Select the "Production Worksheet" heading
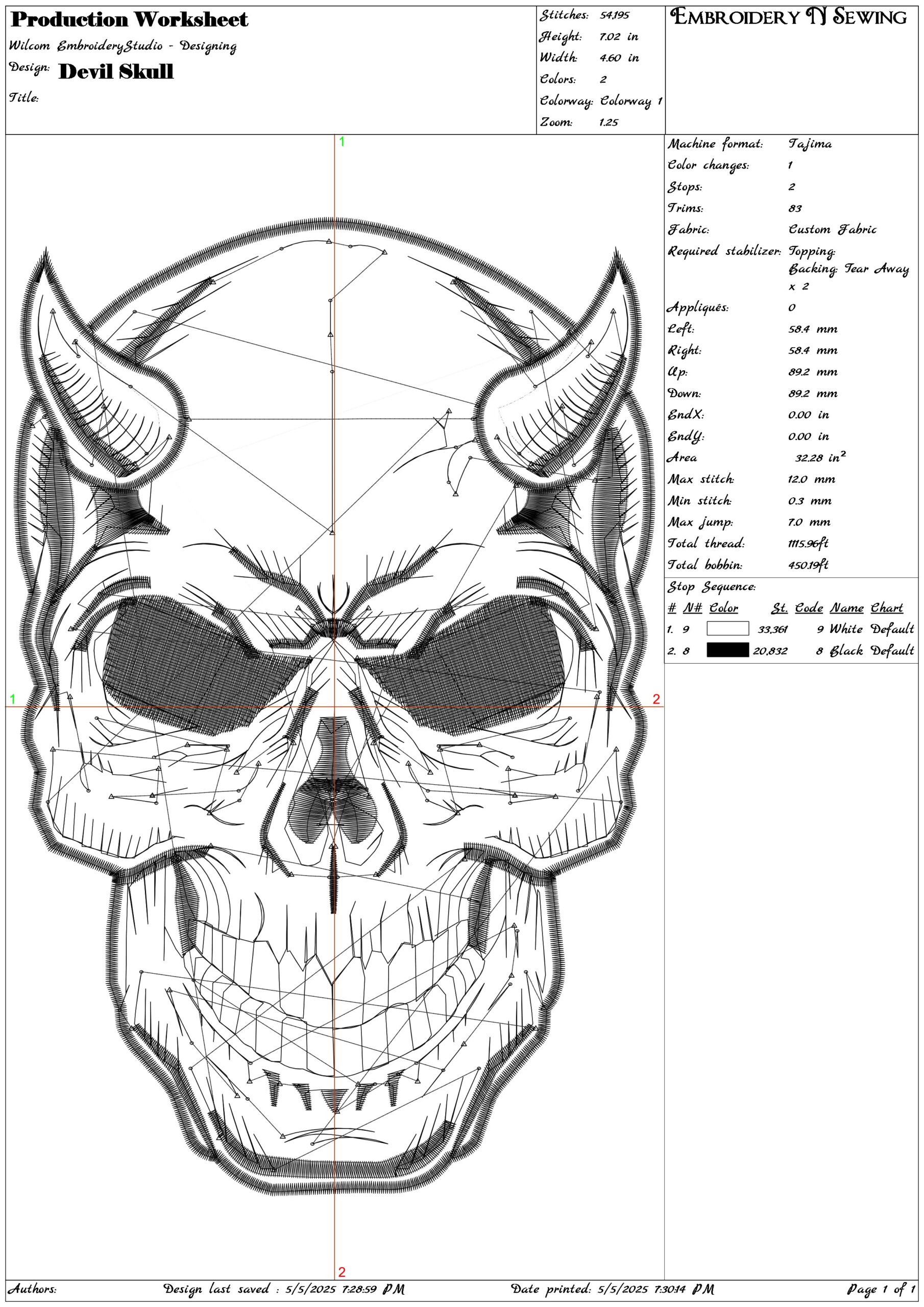This screenshot has height=1307, width=924. (129, 20)
